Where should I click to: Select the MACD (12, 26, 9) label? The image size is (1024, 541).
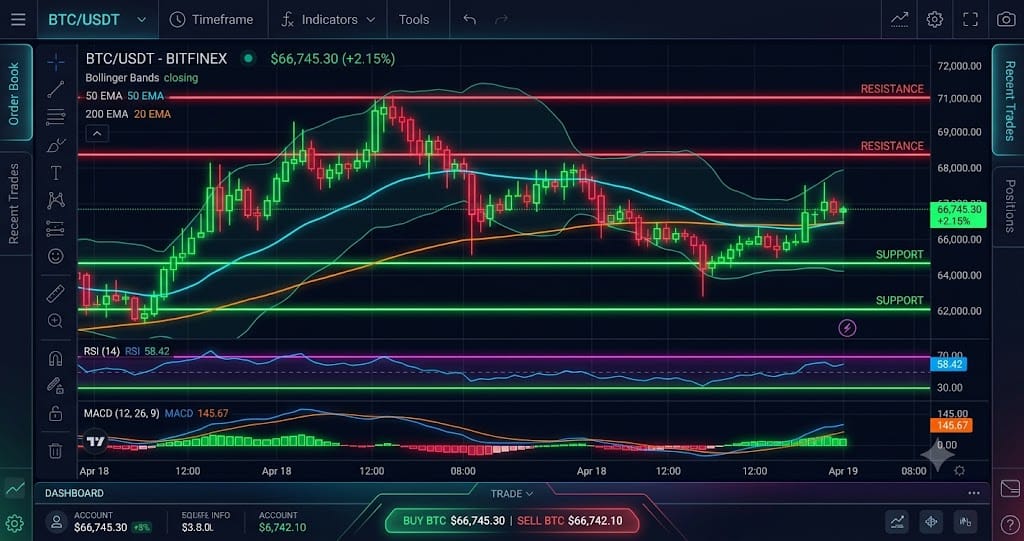pos(121,414)
